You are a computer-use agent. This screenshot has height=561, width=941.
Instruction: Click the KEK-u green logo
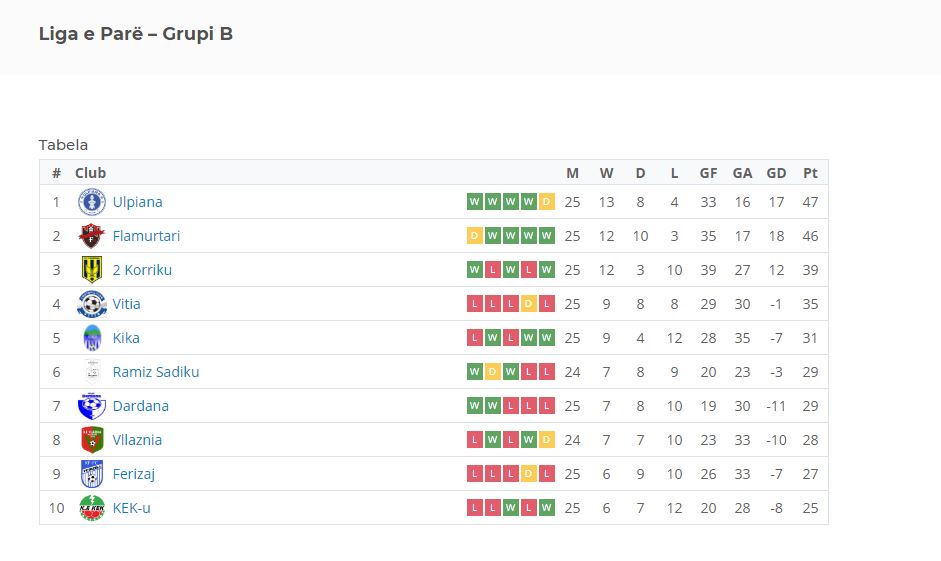tap(92, 508)
